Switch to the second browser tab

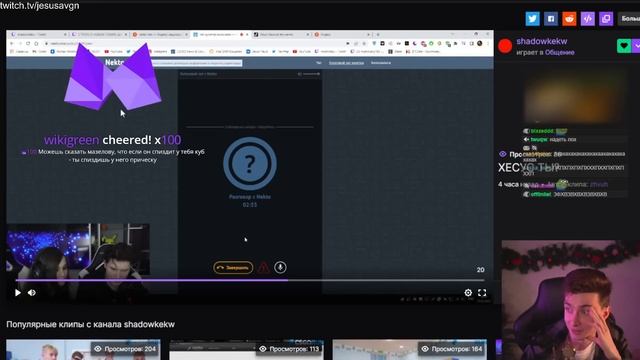pyautogui.click(x=99, y=35)
